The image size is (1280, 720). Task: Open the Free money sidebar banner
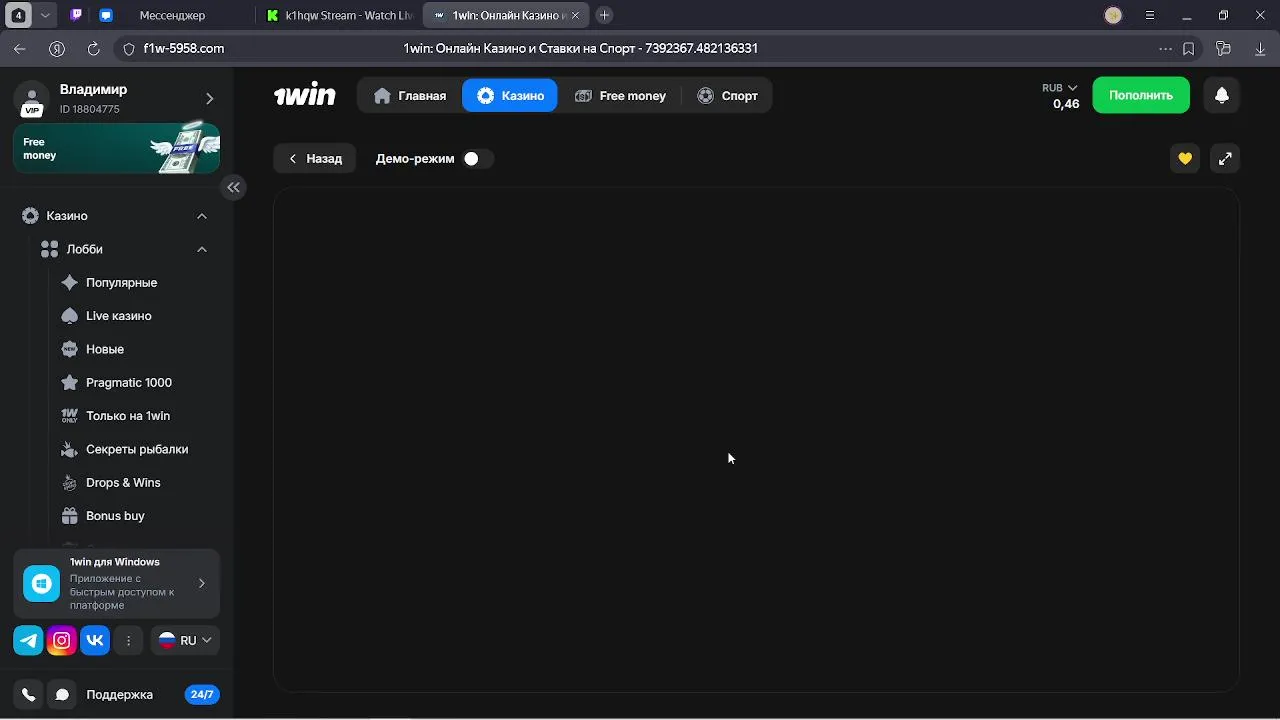pyautogui.click(x=116, y=148)
